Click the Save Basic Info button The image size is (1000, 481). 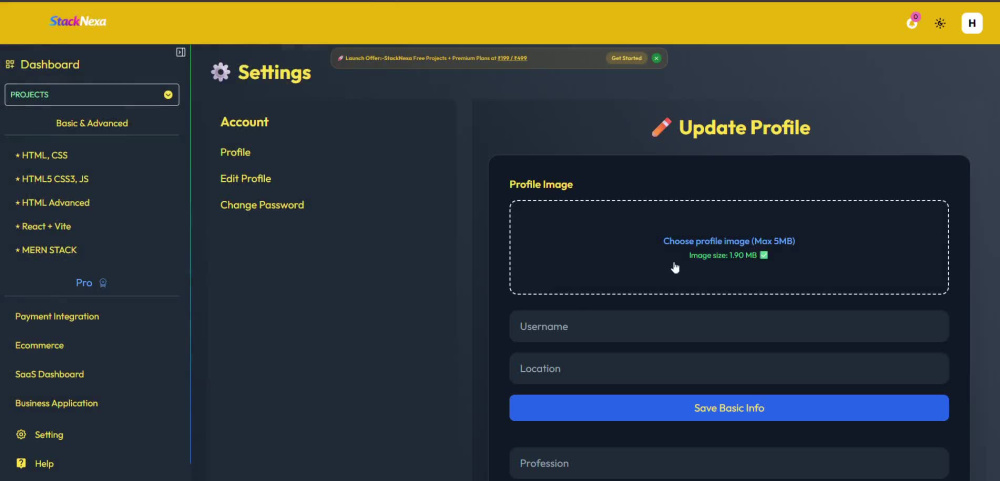[729, 408]
